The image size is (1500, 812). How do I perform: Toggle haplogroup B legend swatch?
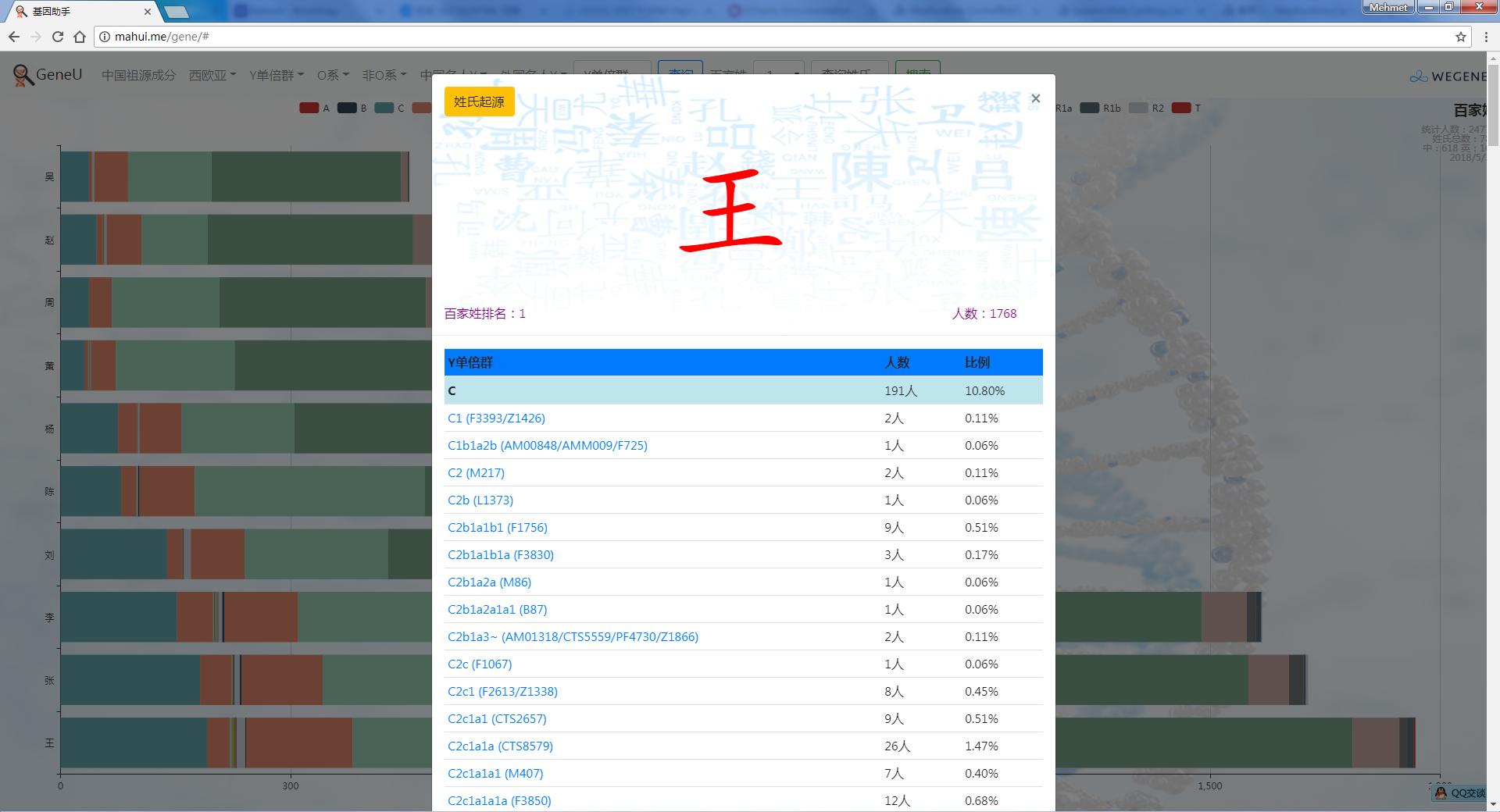(347, 108)
